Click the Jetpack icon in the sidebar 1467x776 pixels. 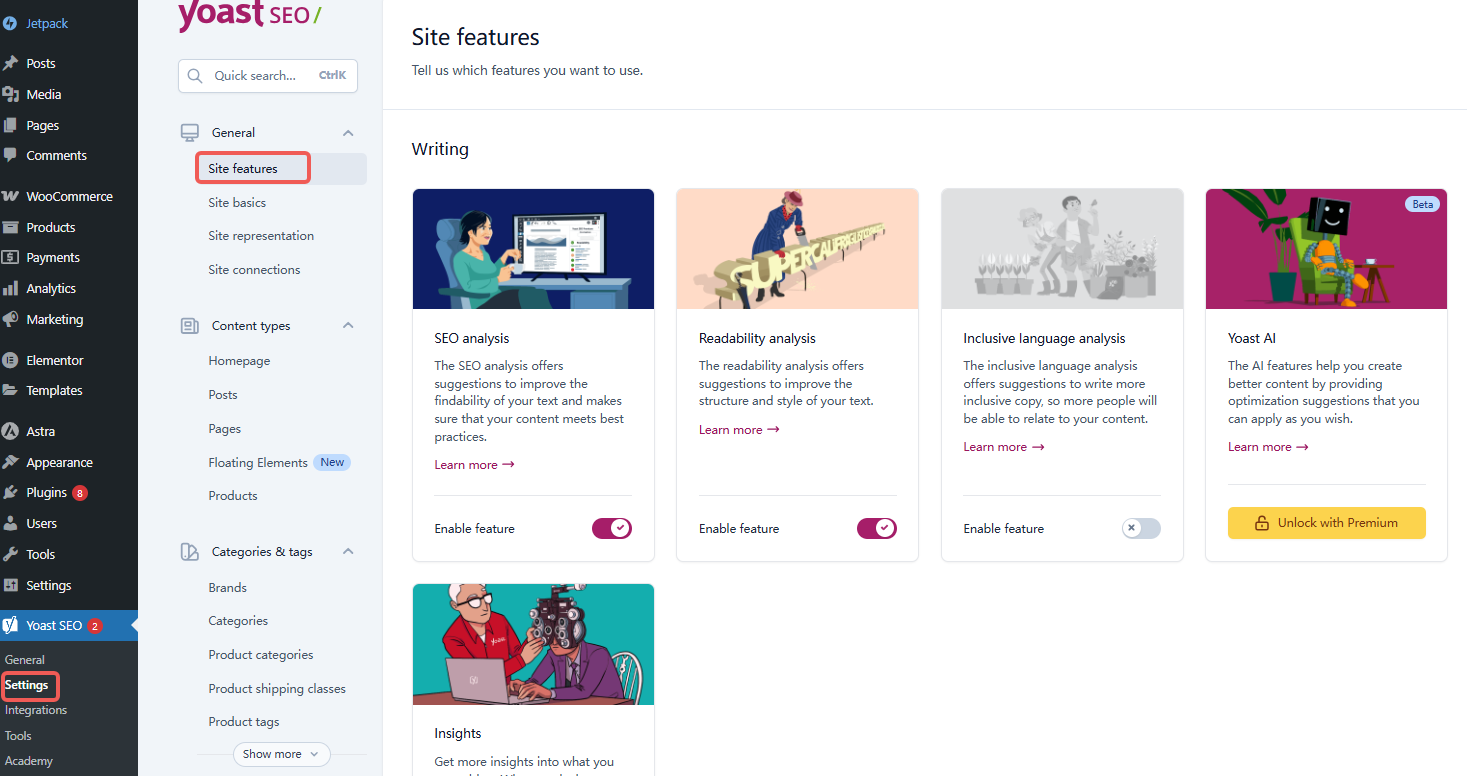(10, 23)
